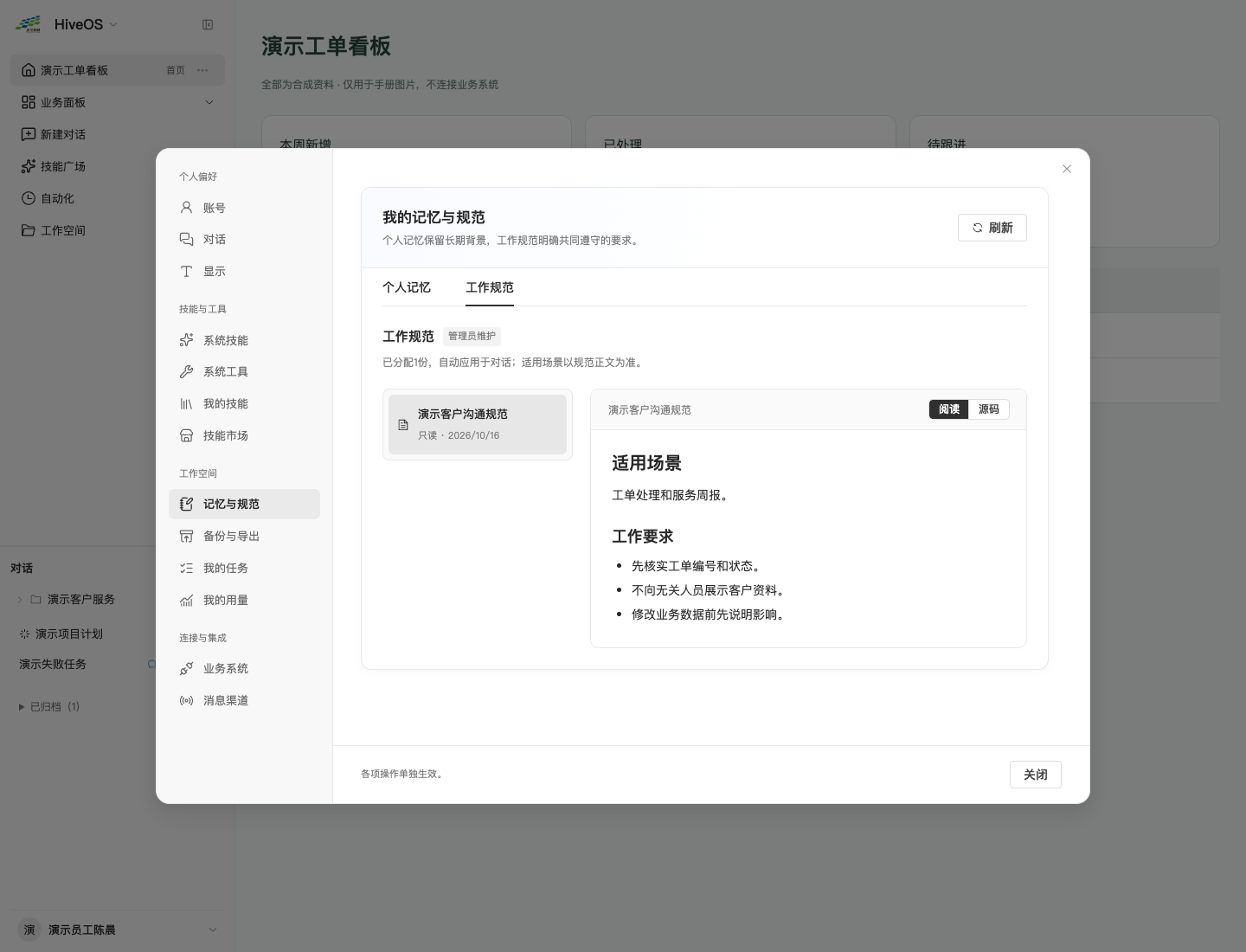This screenshot has height=952, width=1246.
Task: Open 系统技能 in settings sidebar
Action: [x=244, y=340]
